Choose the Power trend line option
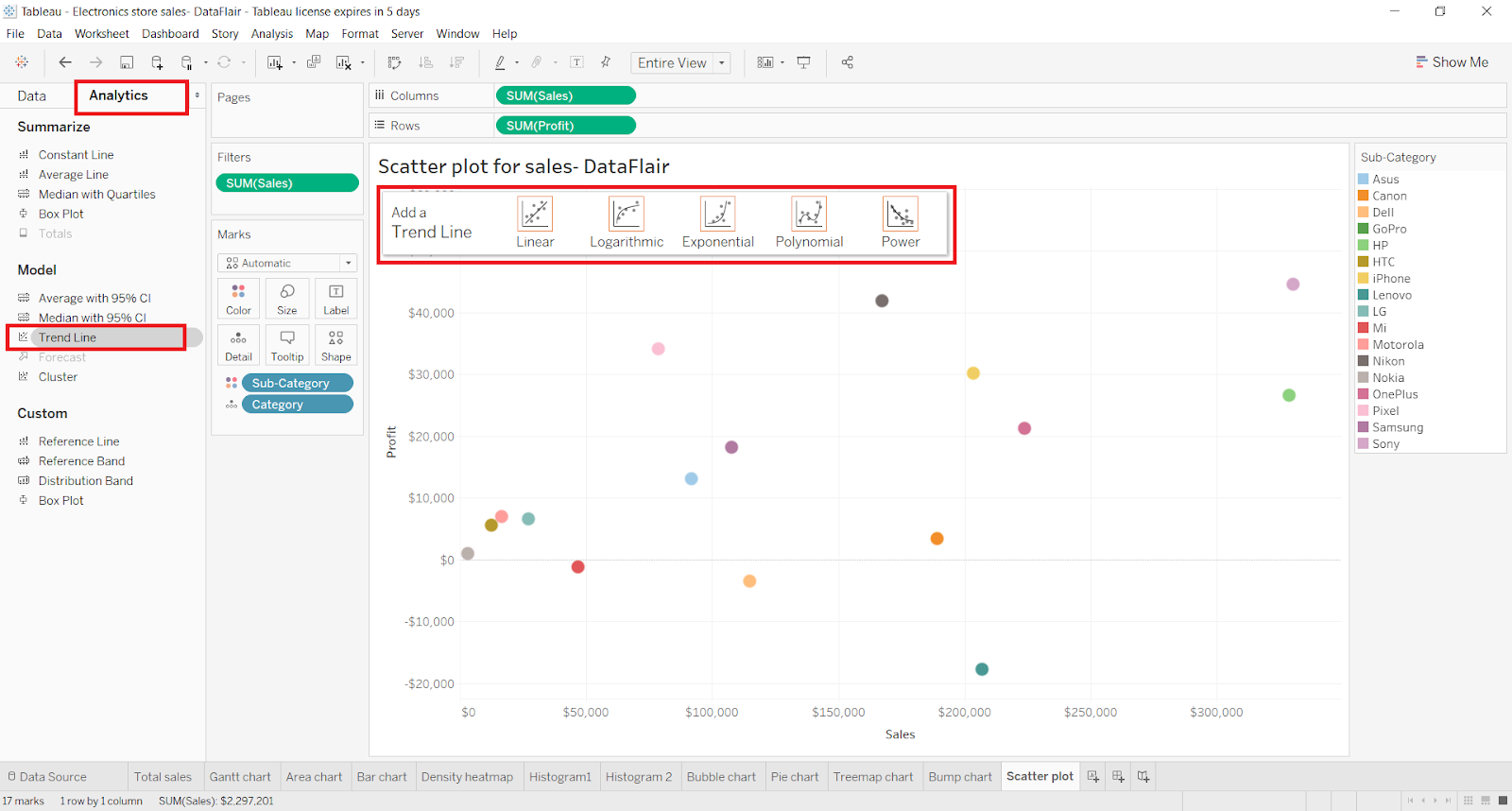 tap(901, 223)
